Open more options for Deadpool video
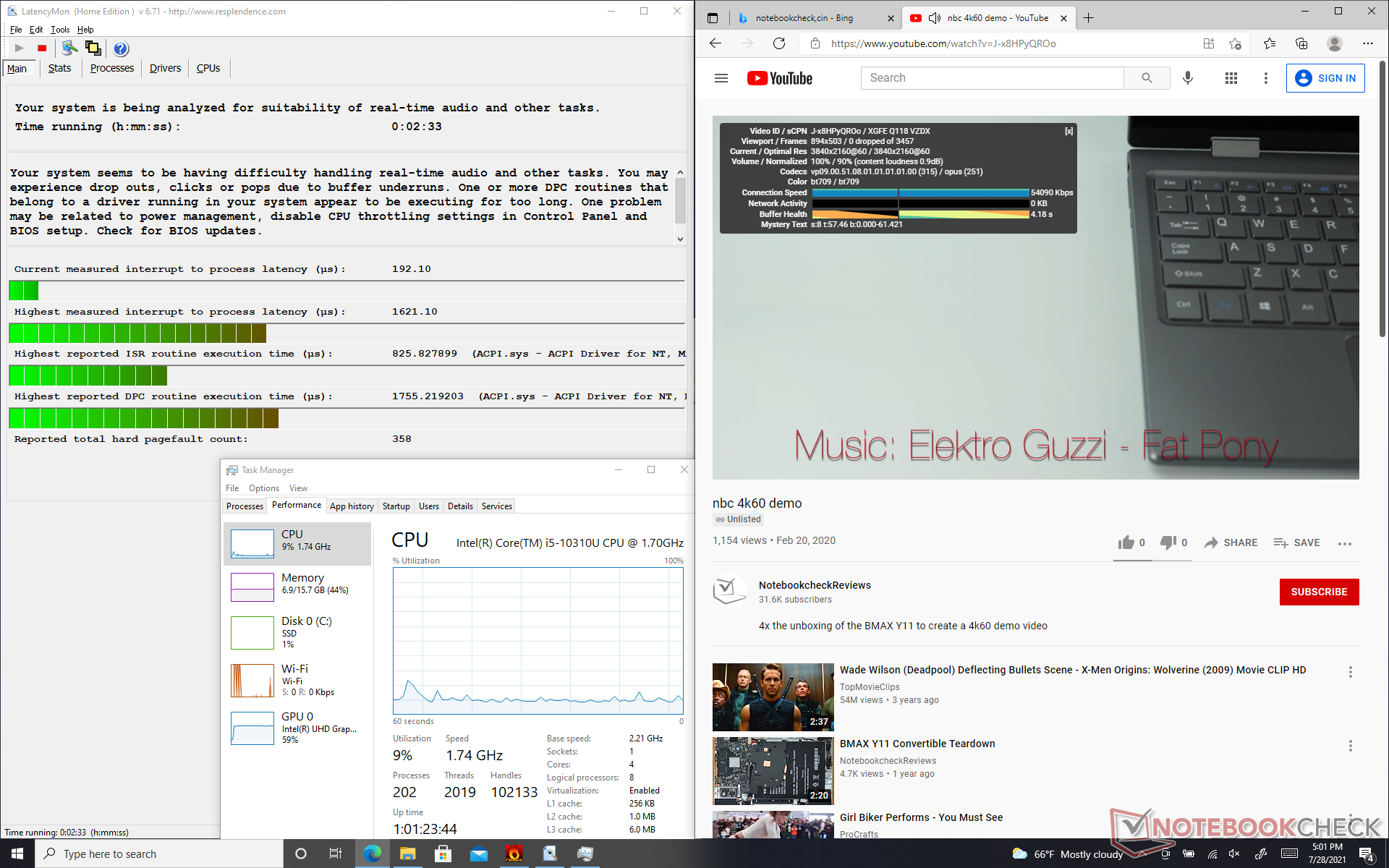 pyautogui.click(x=1350, y=672)
